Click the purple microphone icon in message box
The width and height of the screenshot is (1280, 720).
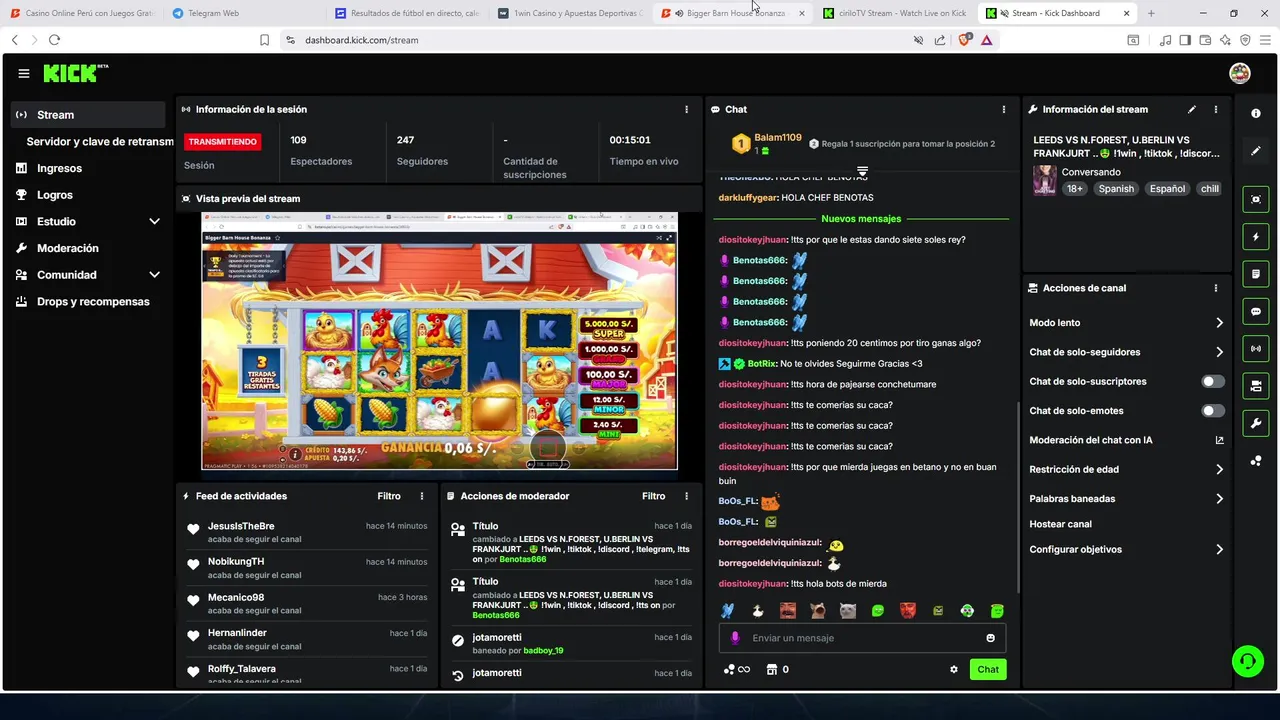click(x=735, y=638)
